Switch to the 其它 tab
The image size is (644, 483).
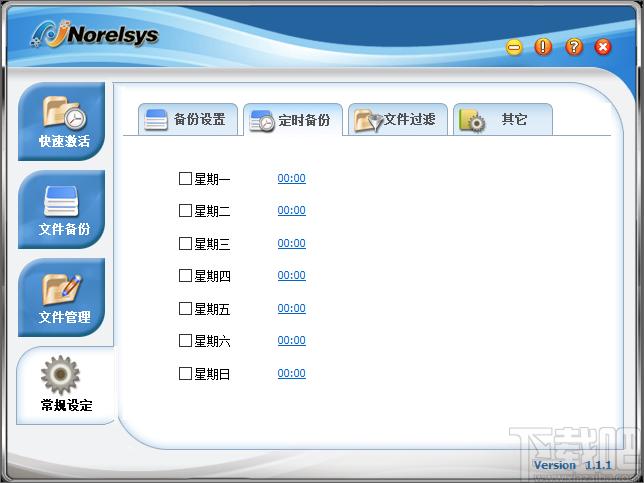point(503,119)
